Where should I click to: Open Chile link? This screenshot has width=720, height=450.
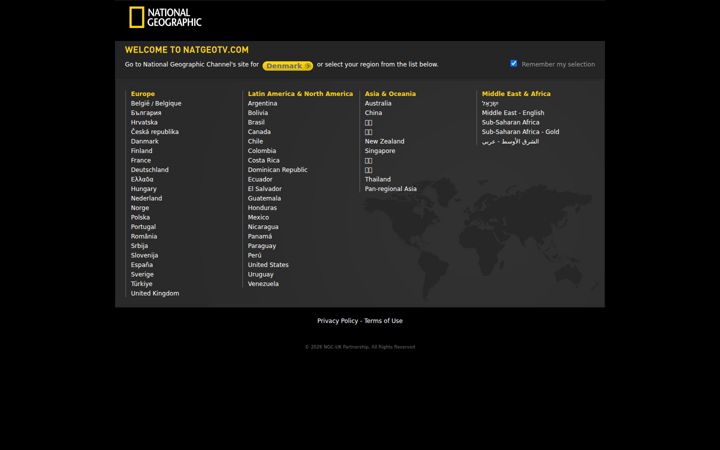(255, 141)
